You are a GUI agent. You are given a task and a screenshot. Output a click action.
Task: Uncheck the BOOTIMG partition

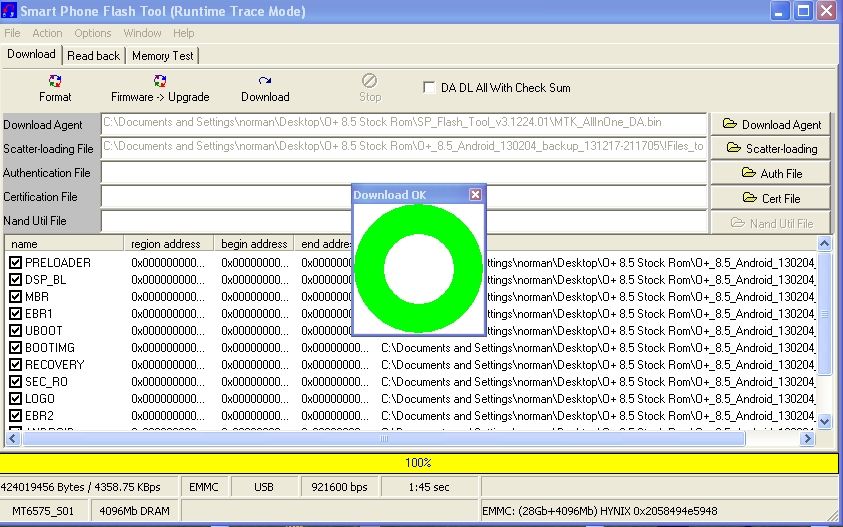click(15, 348)
